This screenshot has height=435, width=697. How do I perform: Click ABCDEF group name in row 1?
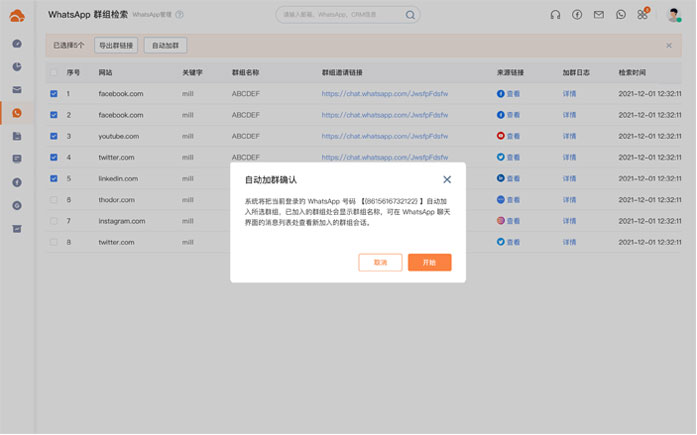(x=245, y=94)
